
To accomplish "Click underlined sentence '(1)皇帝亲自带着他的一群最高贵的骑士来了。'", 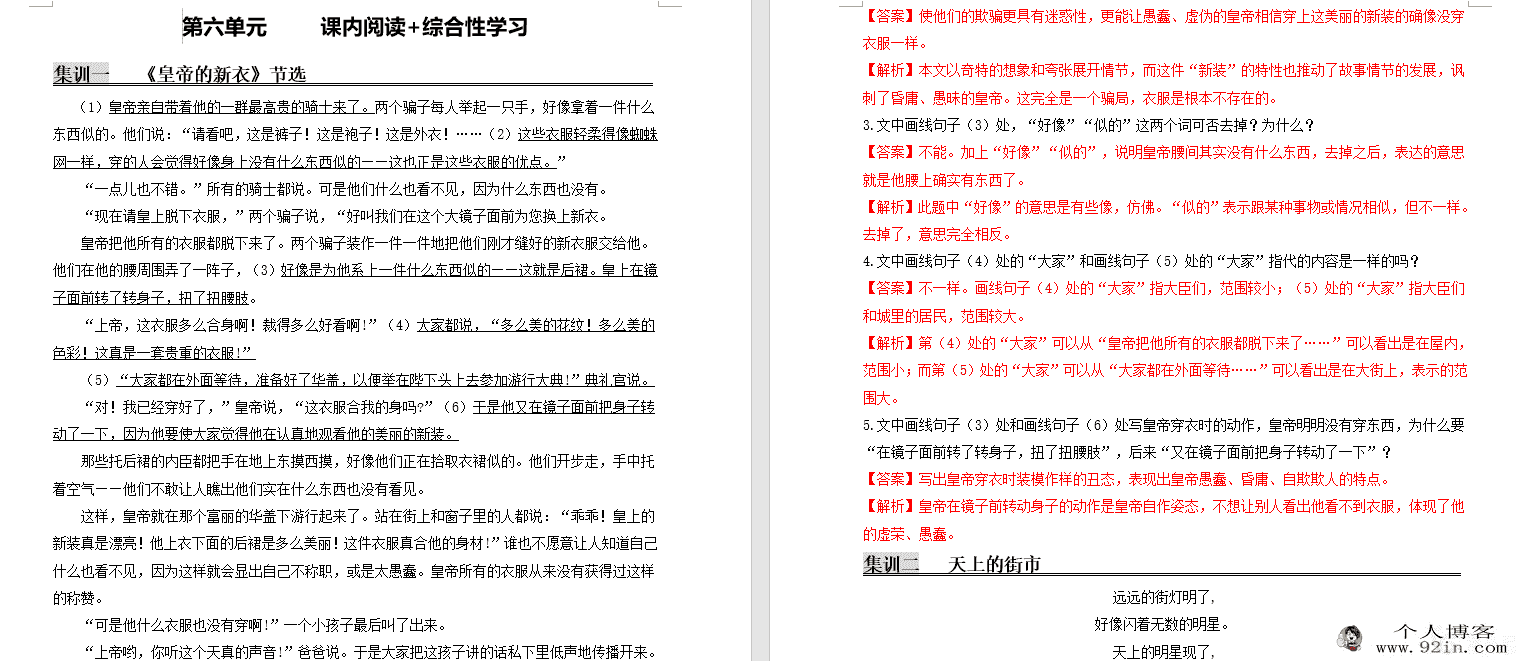I will 226,107.
